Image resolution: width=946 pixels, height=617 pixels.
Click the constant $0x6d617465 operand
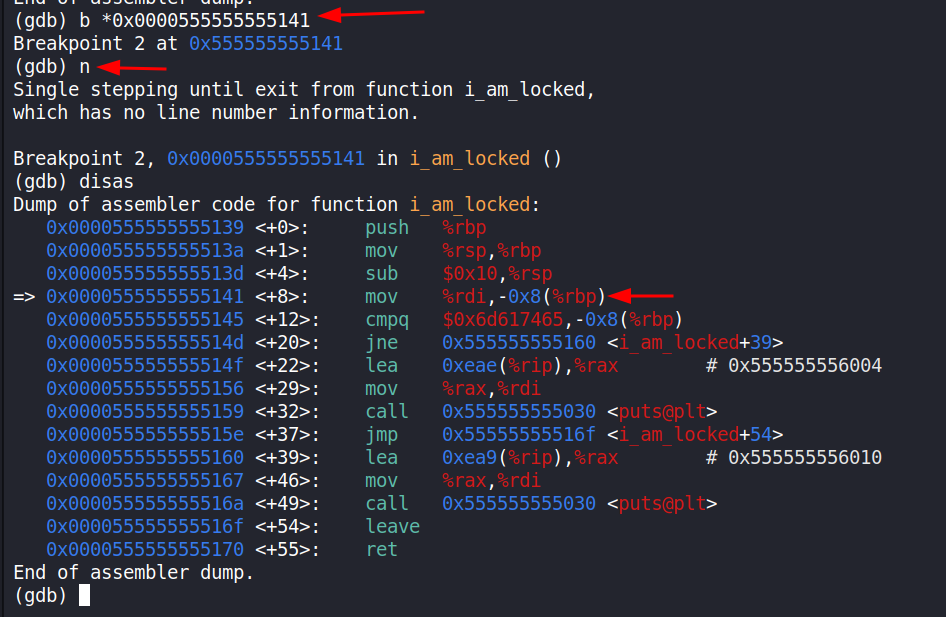click(497, 319)
